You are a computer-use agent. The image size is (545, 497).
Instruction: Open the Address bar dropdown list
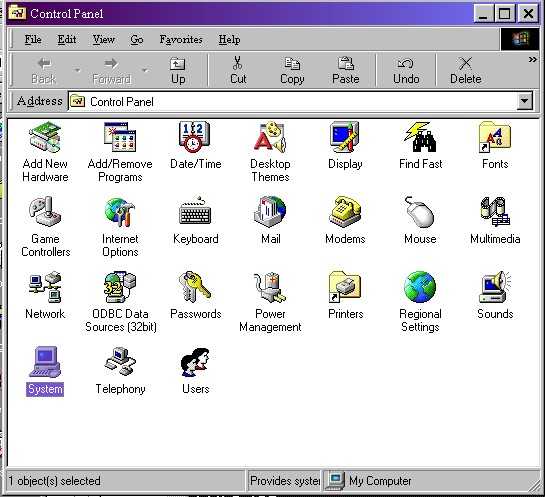[524, 101]
